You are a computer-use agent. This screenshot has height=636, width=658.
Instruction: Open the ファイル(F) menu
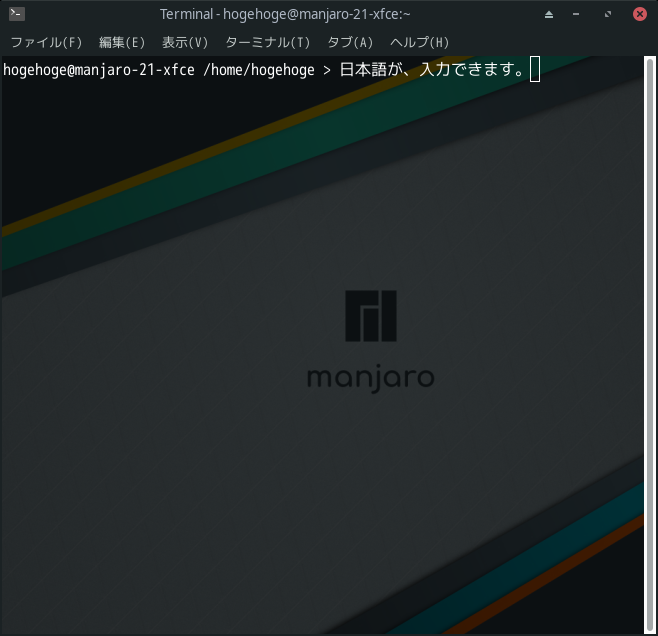[x=46, y=42]
